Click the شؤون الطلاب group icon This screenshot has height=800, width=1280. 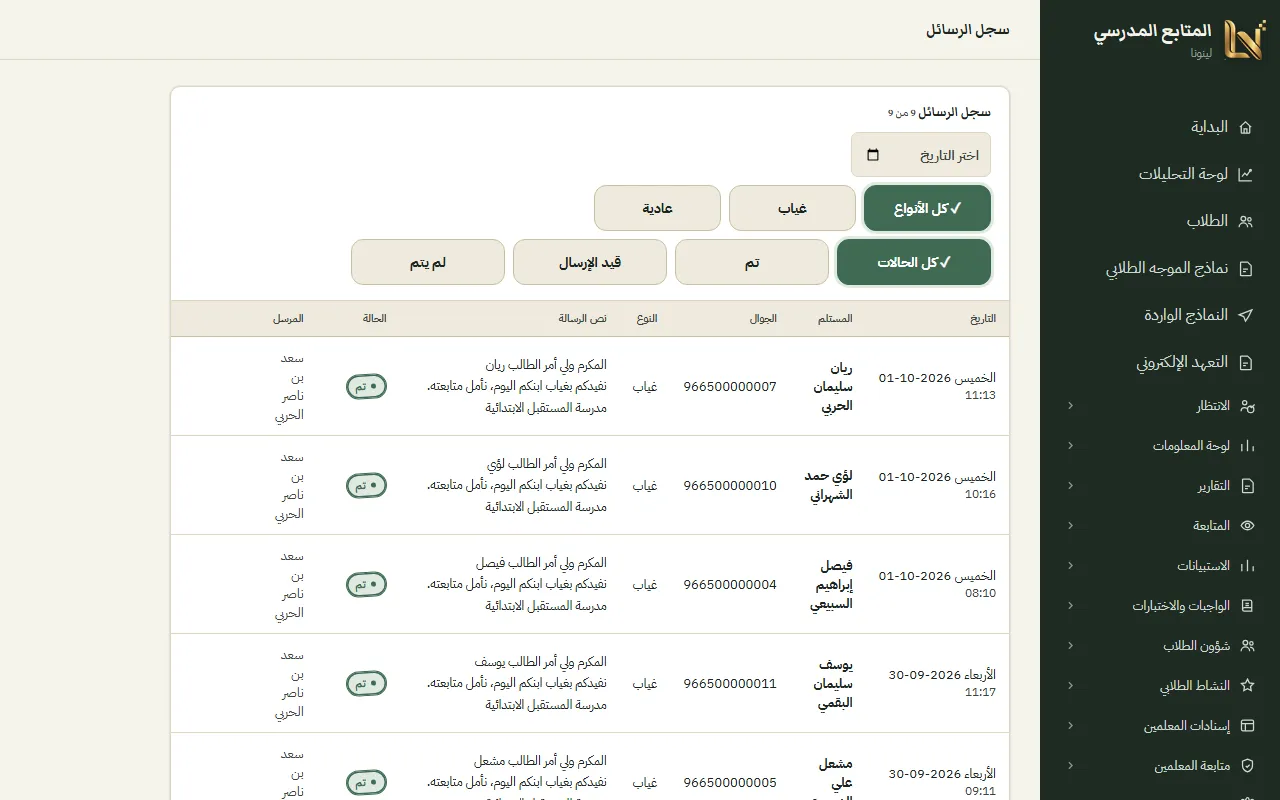click(1247, 646)
